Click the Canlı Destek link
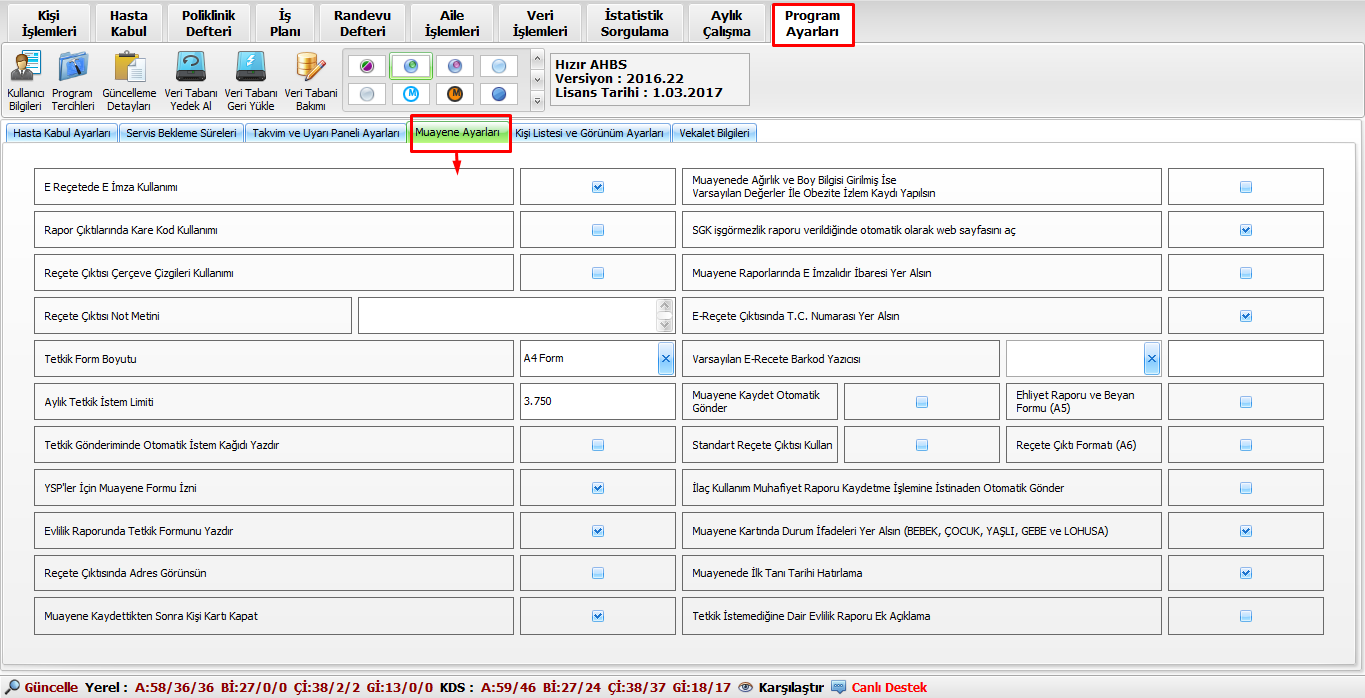This screenshot has height=698, width=1365. click(x=888, y=687)
